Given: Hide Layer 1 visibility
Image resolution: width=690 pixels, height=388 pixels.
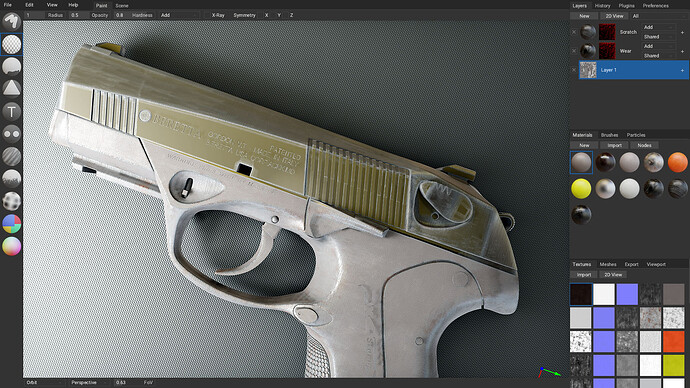Looking at the screenshot, I should (x=574, y=70).
